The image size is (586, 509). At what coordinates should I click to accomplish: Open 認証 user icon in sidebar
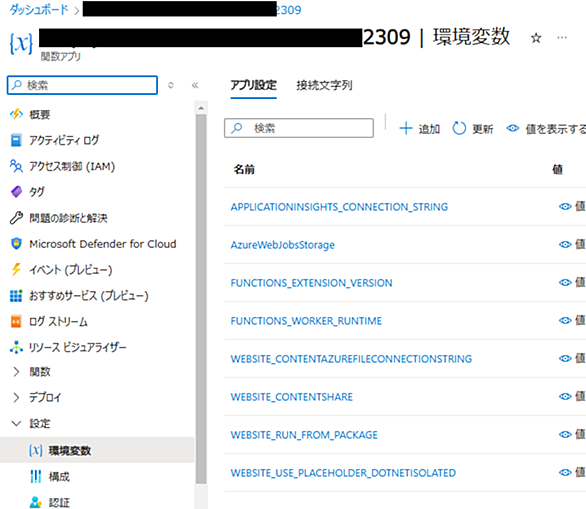[36, 502]
